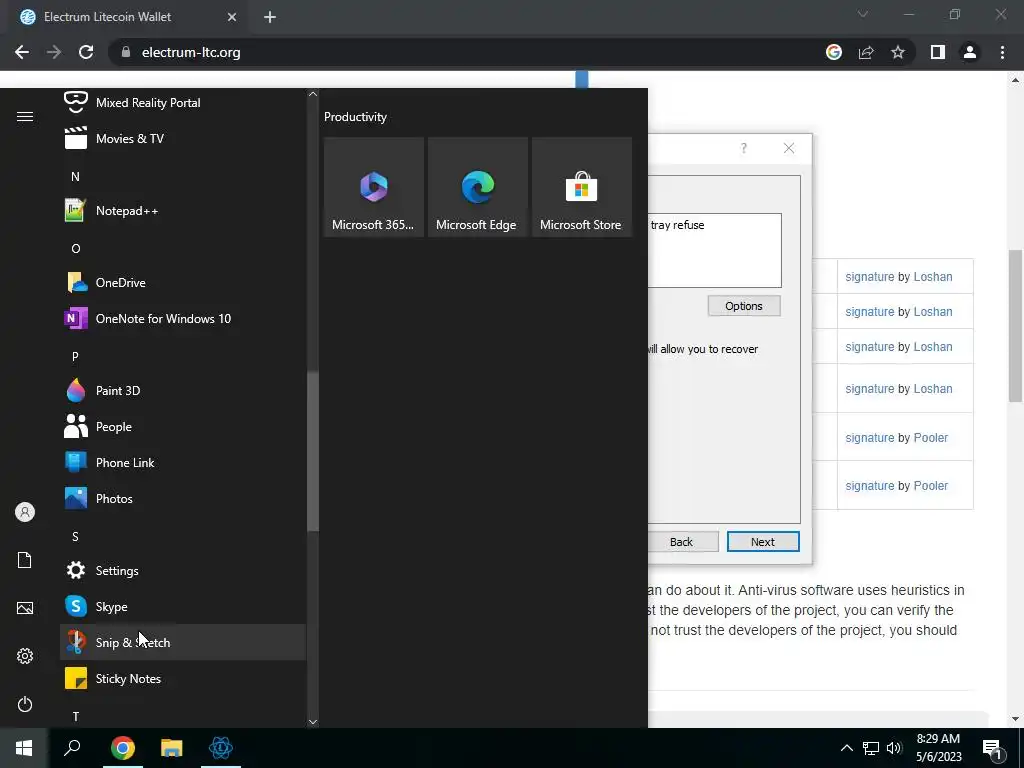This screenshot has height=768, width=1024.
Task: Expand Start menu hamburger navigation
Action: click(x=25, y=116)
